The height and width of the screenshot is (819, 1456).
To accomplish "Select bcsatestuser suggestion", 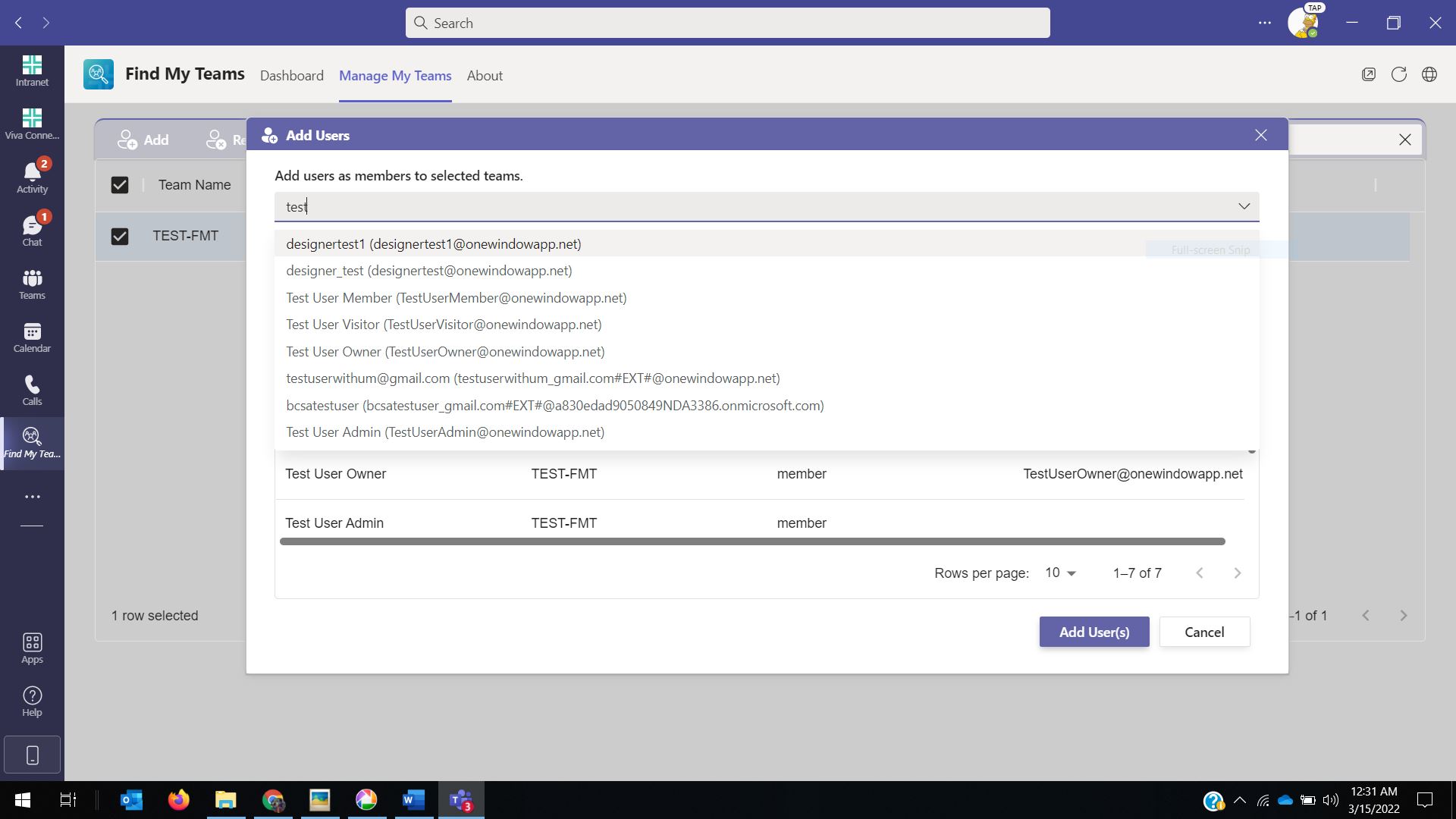I will click(x=767, y=406).
